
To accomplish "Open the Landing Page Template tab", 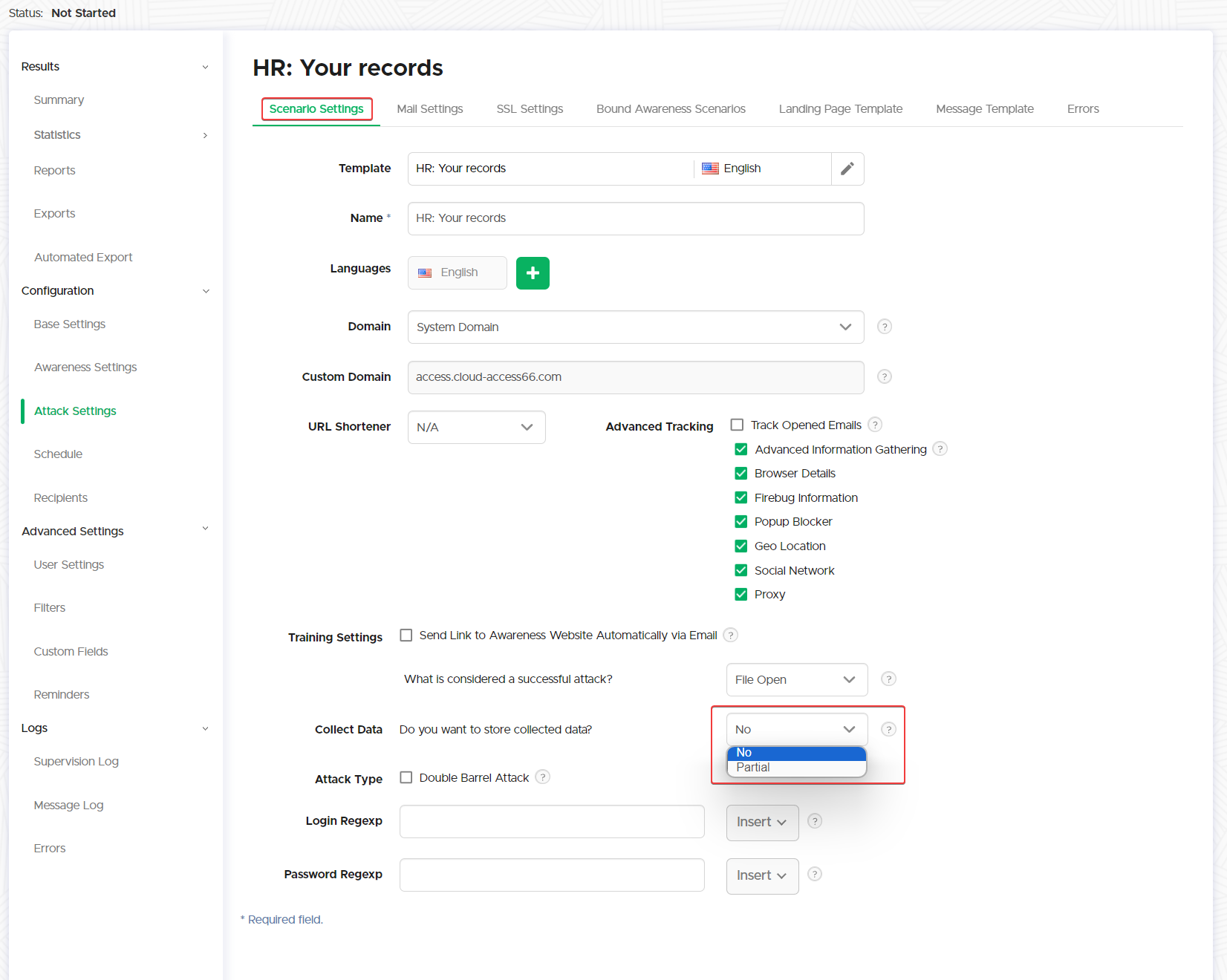I will point(840,109).
